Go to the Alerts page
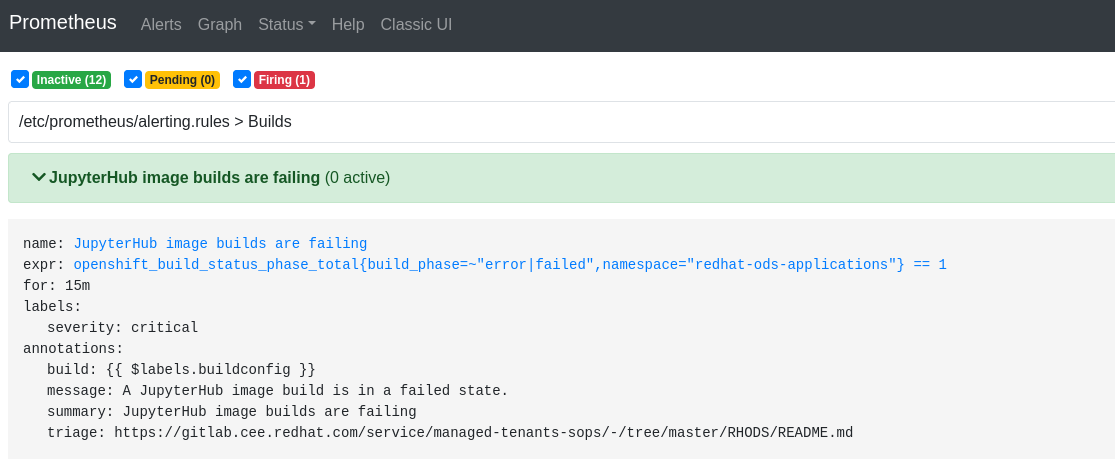This screenshot has height=467, width=1115. point(161,24)
